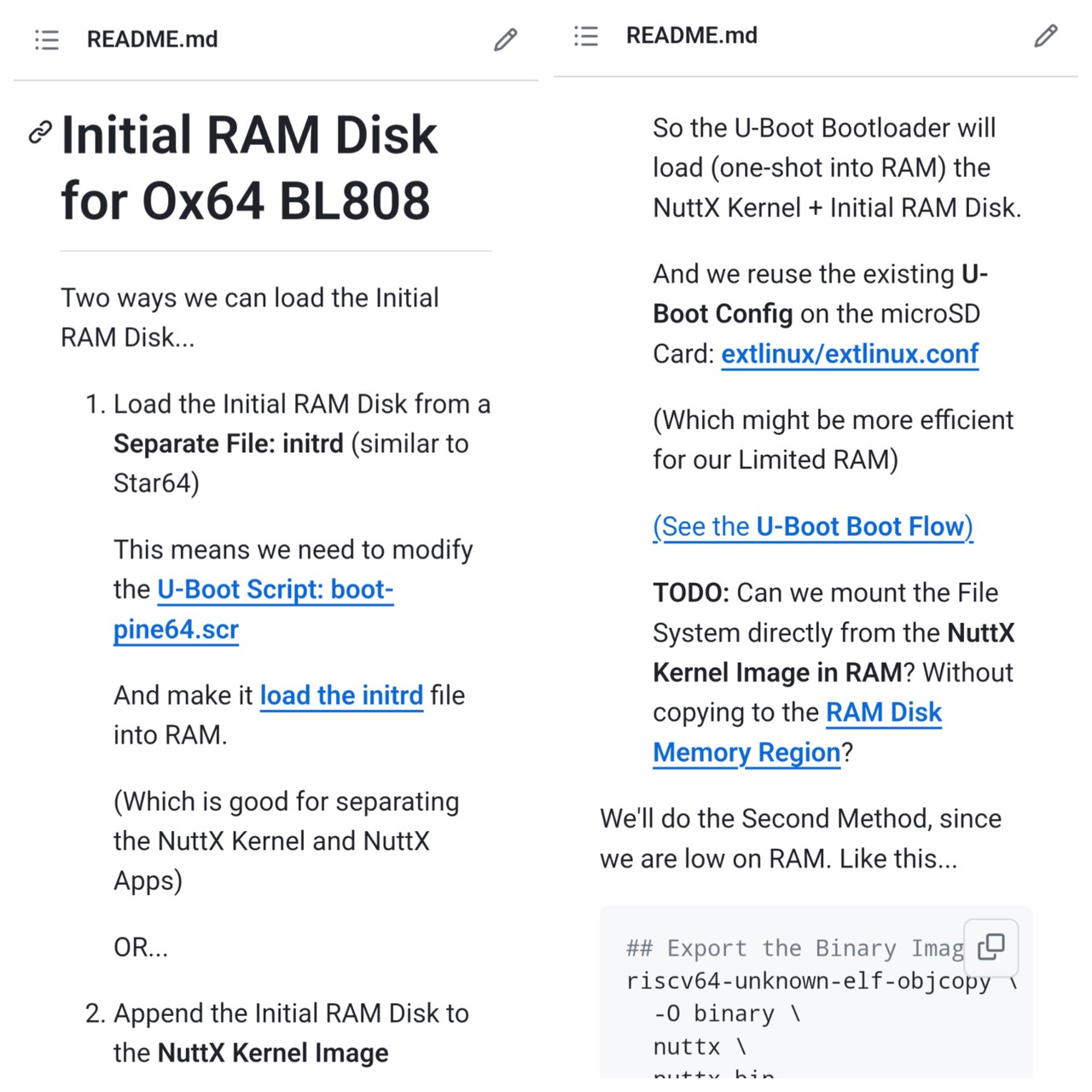Click the README.md title in left pane
Image resolution: width=1092 pixels, height=1092 pixels.
click(152, 40)
